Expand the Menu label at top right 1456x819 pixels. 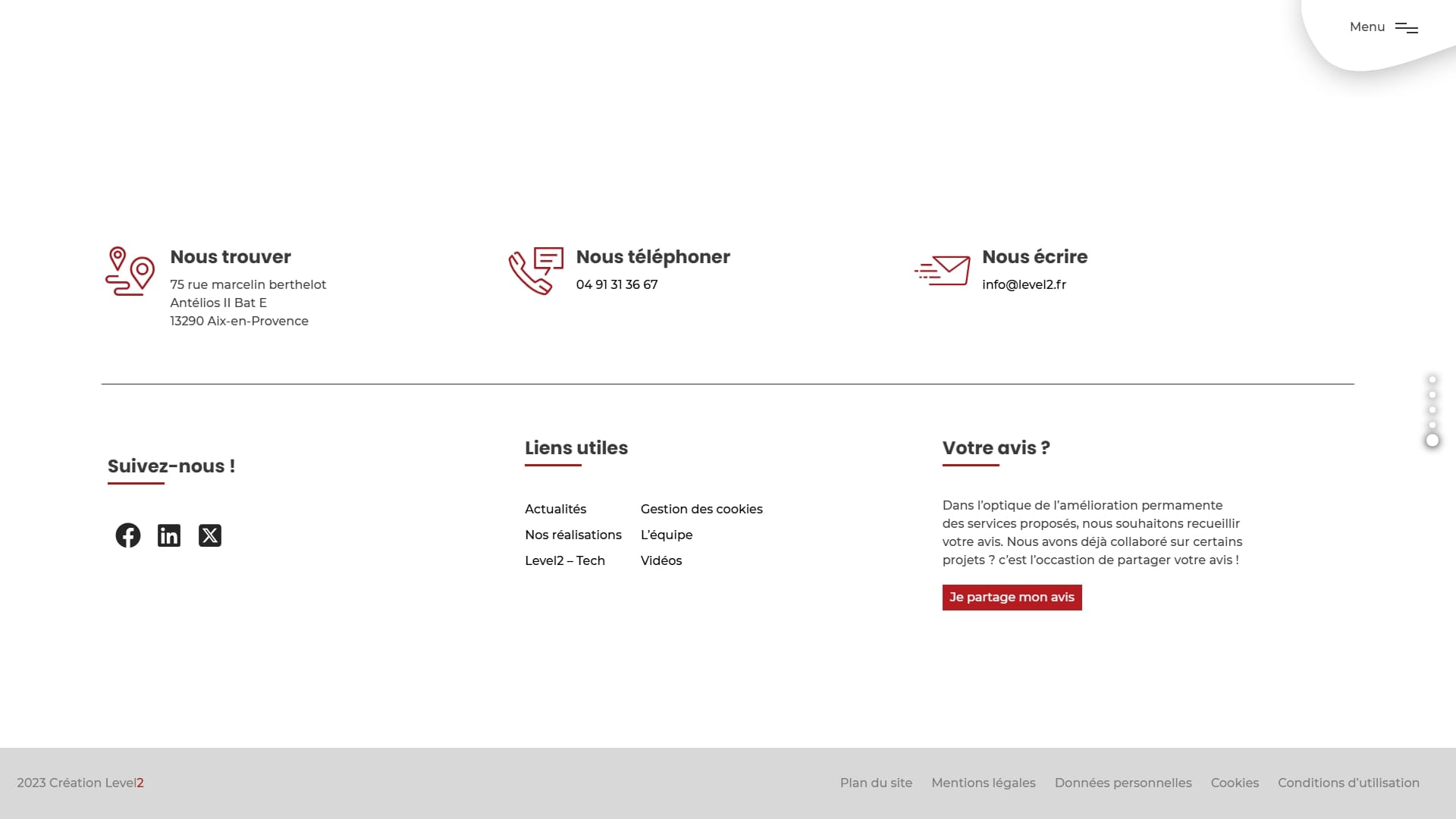point(1367,27)
